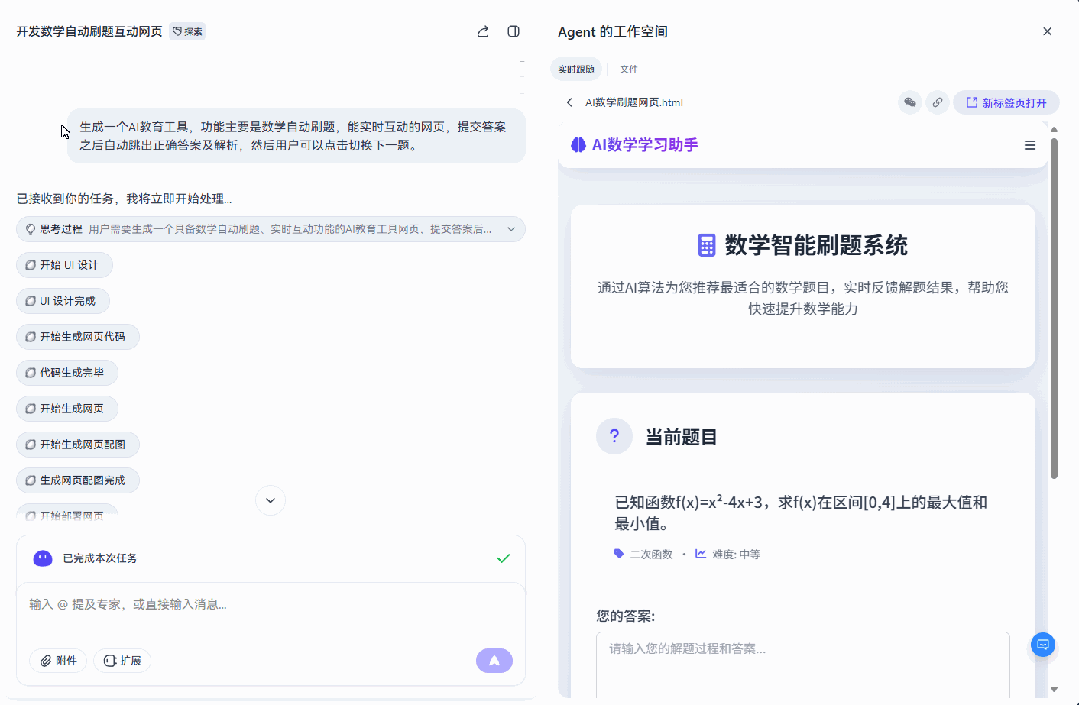Open the floating blue chat bubble icon
Viewport: 1079px width, 705px height.
click(1042, 645)
